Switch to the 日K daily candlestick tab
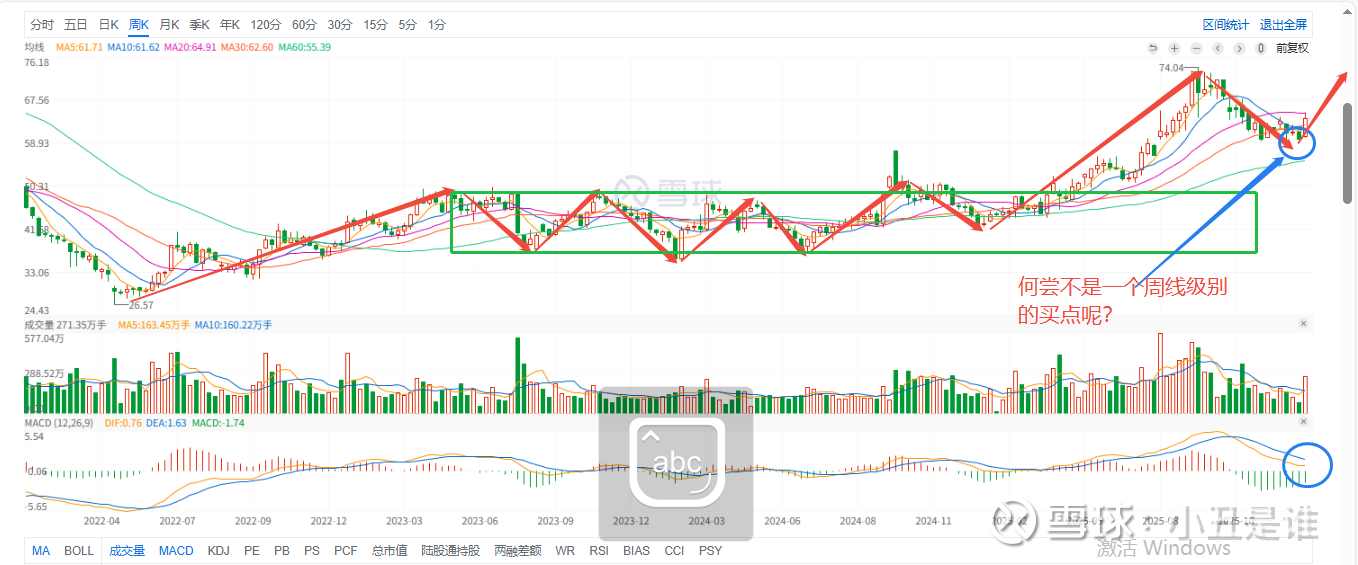Viewport: 1358px width, 565px height. pos(108,24)
